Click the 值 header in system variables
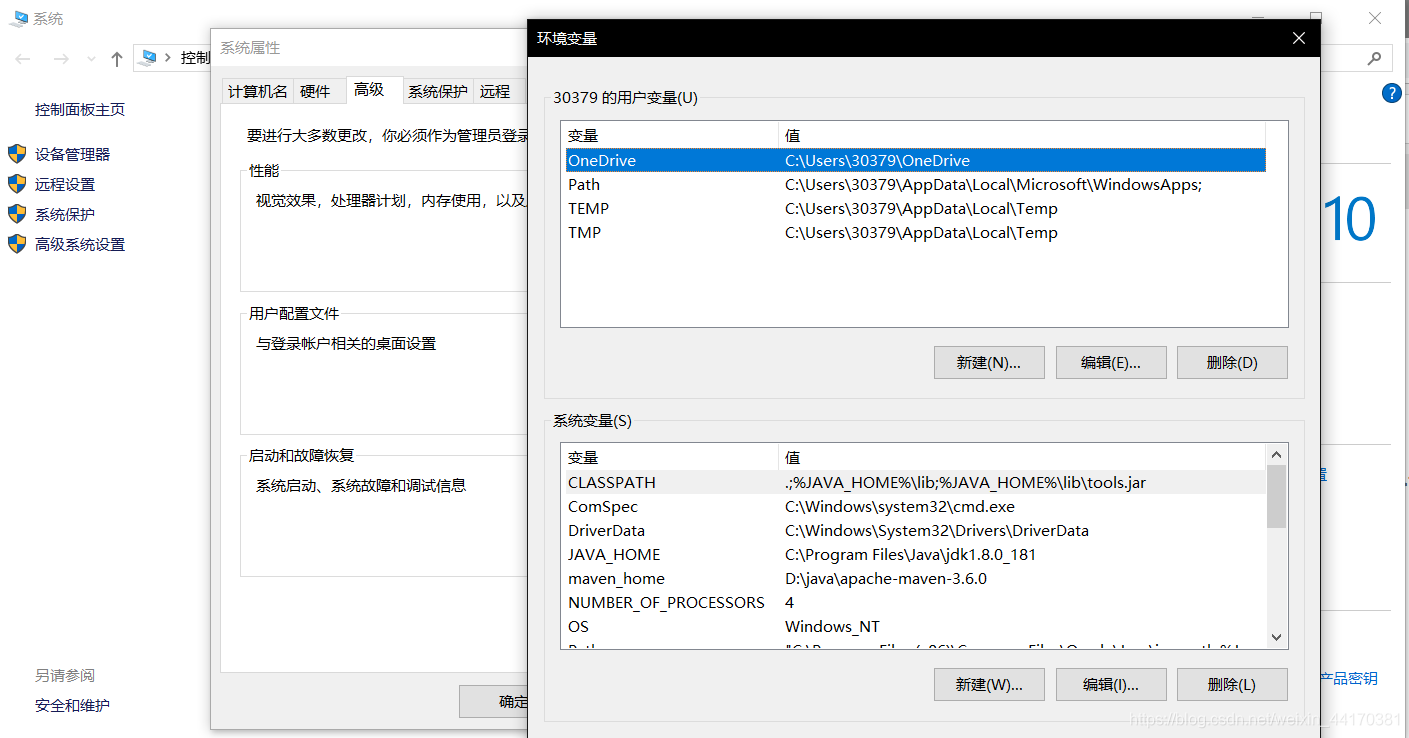Image resolution: width=1409 pixels, height=738 pixels. pos(1022,457)
